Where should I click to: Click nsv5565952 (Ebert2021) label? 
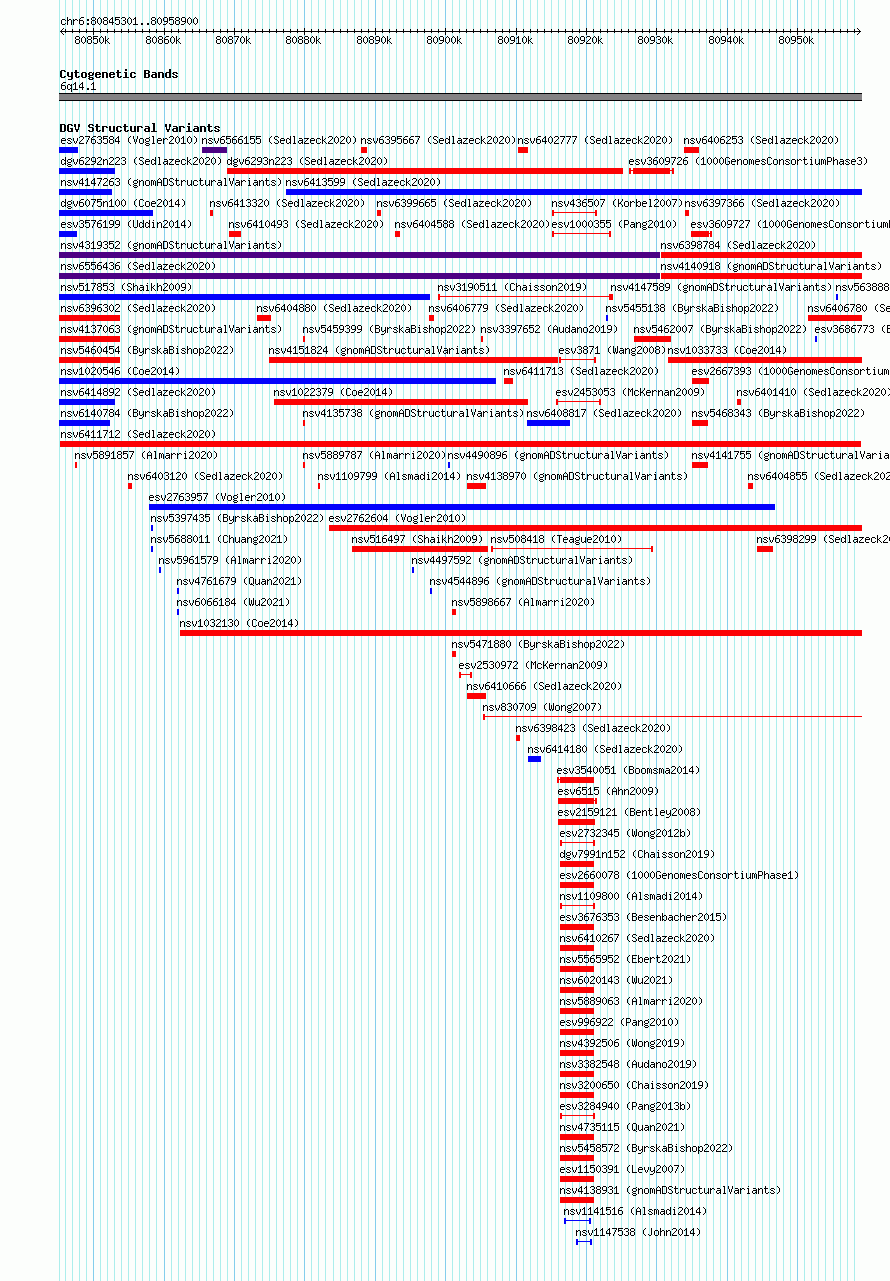coord(625,959)
